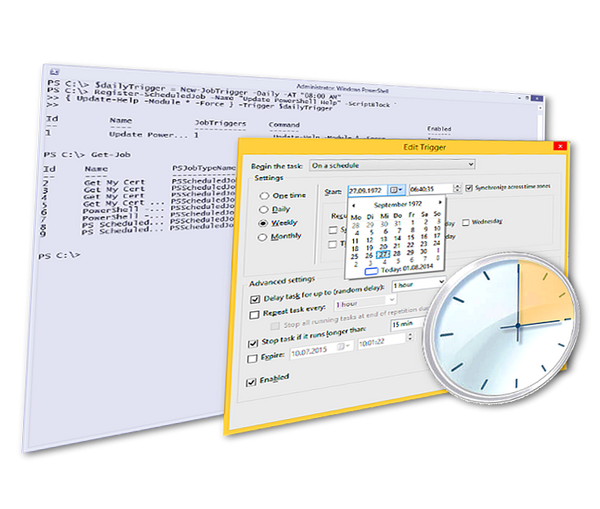This screenshot has width=600, height=509.
Task: Select day 11 in the calendar
Action: (x=355, y=241)
